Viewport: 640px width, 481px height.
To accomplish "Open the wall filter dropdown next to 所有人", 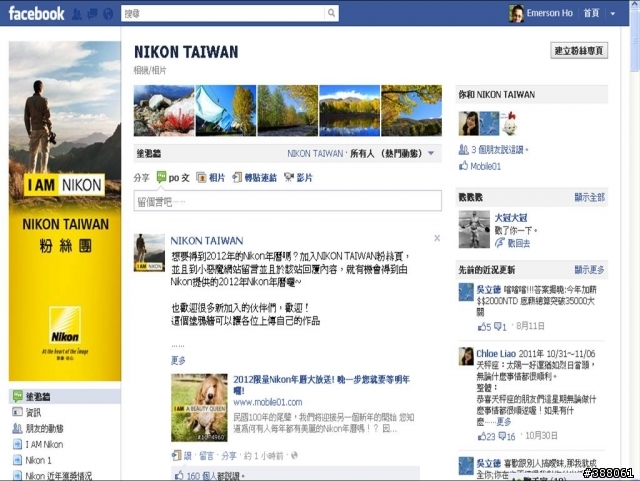I will pyautogui.click(x=431, y=154).
